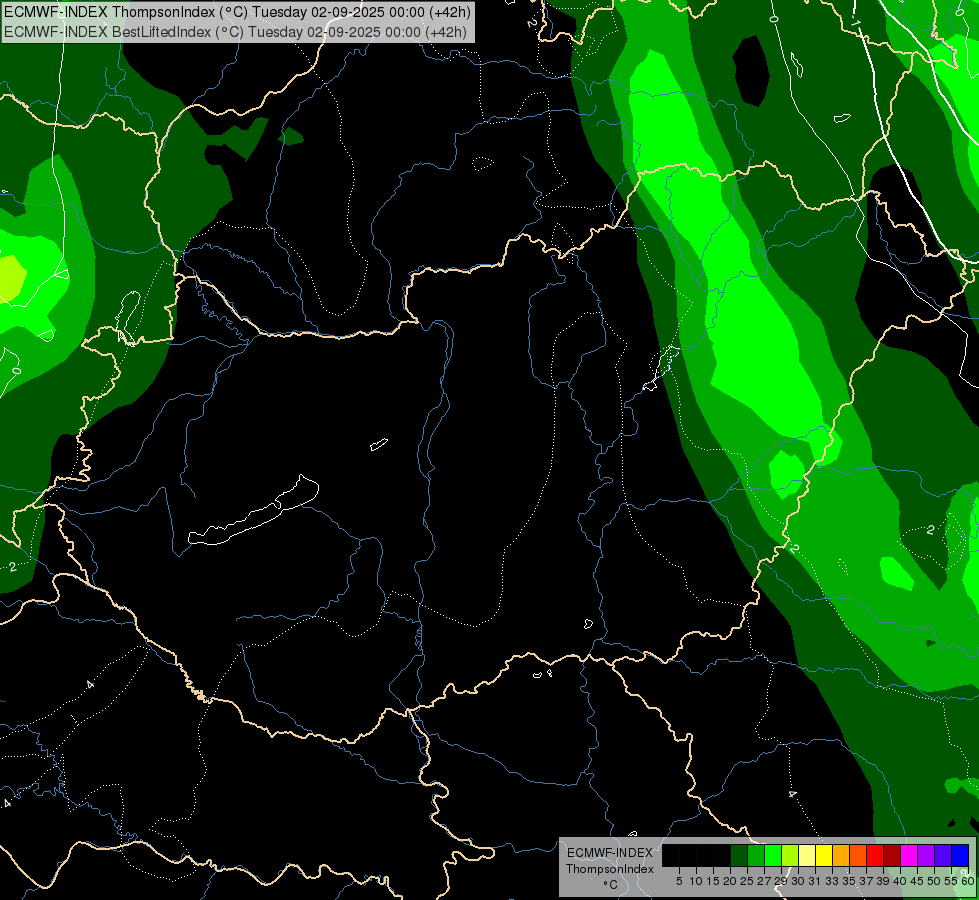Screen dimensions: 979x900
Task: Click the legend tick value 15
Action: pyautogui.click(x=714, y=881)
